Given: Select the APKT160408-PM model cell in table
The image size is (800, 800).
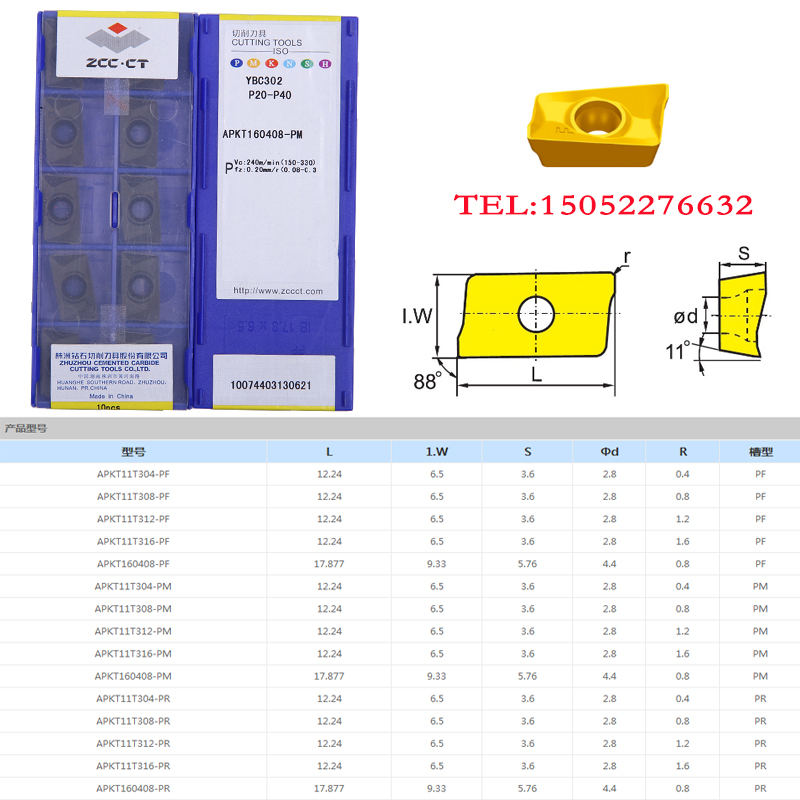Looking at the screenshot, I should pyautogui.click(x=133, y=676).
